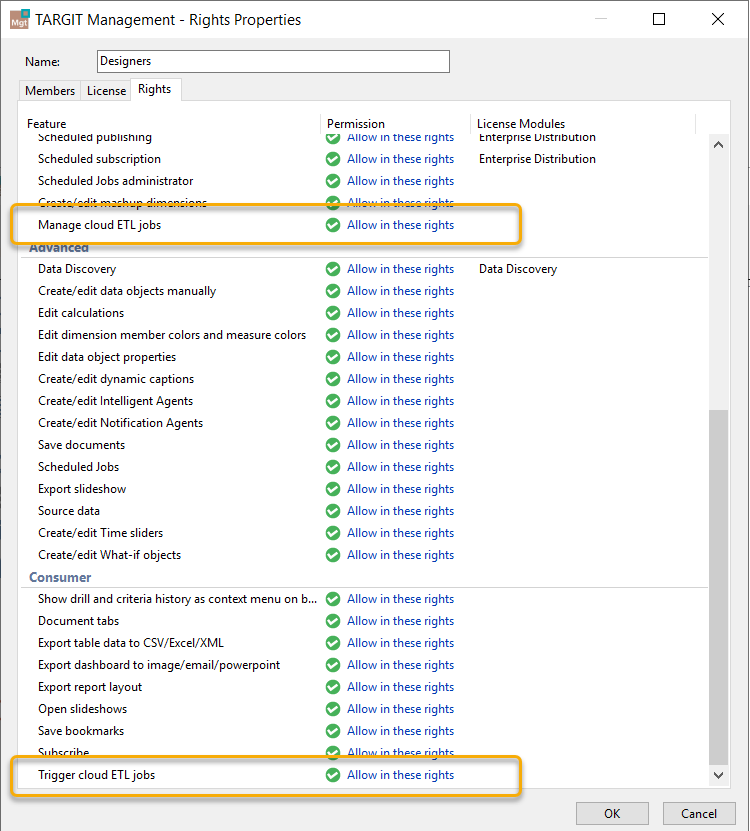
Task: Click green check icon for Manage cloud ETL jobs
Action: (333, 225)
